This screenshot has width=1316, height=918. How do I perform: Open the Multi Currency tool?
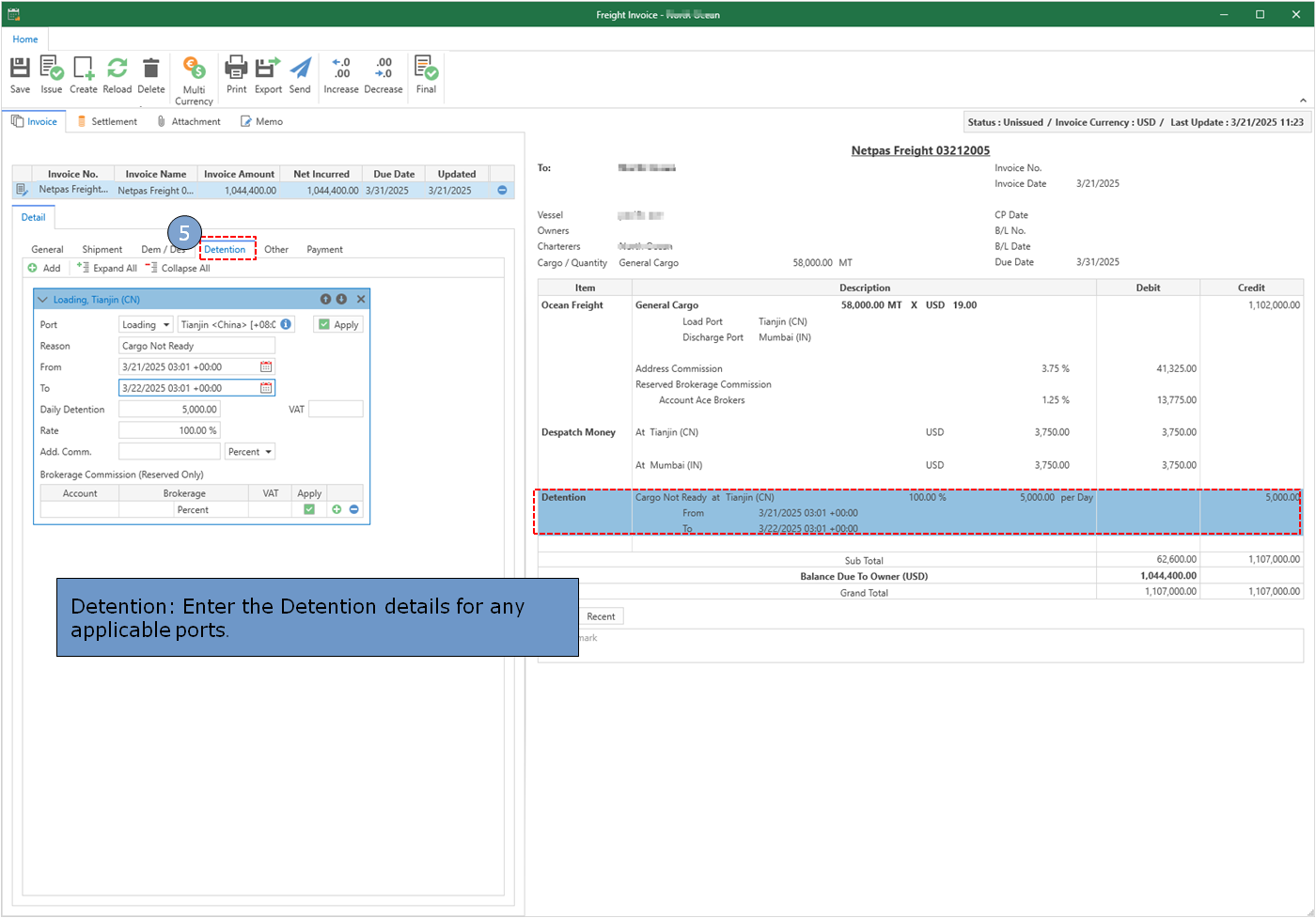(194, 81)
